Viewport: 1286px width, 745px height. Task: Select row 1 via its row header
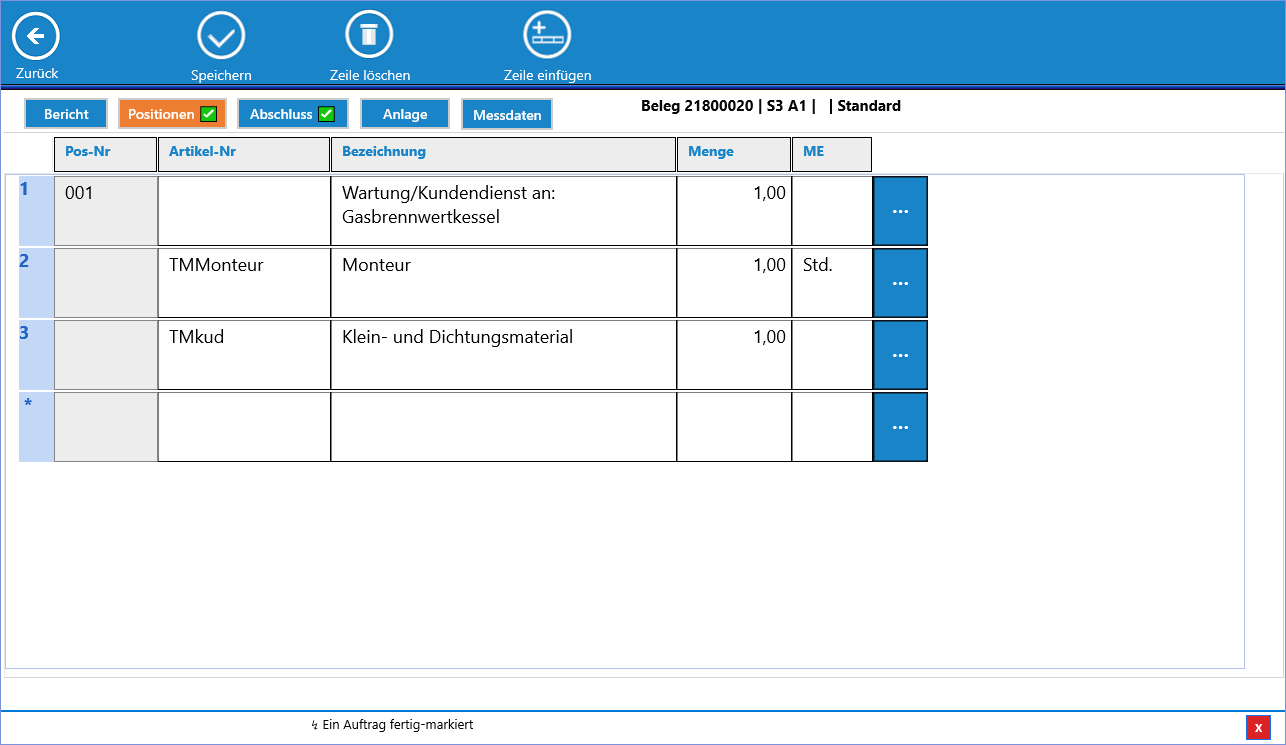click(x=36, y=211)
